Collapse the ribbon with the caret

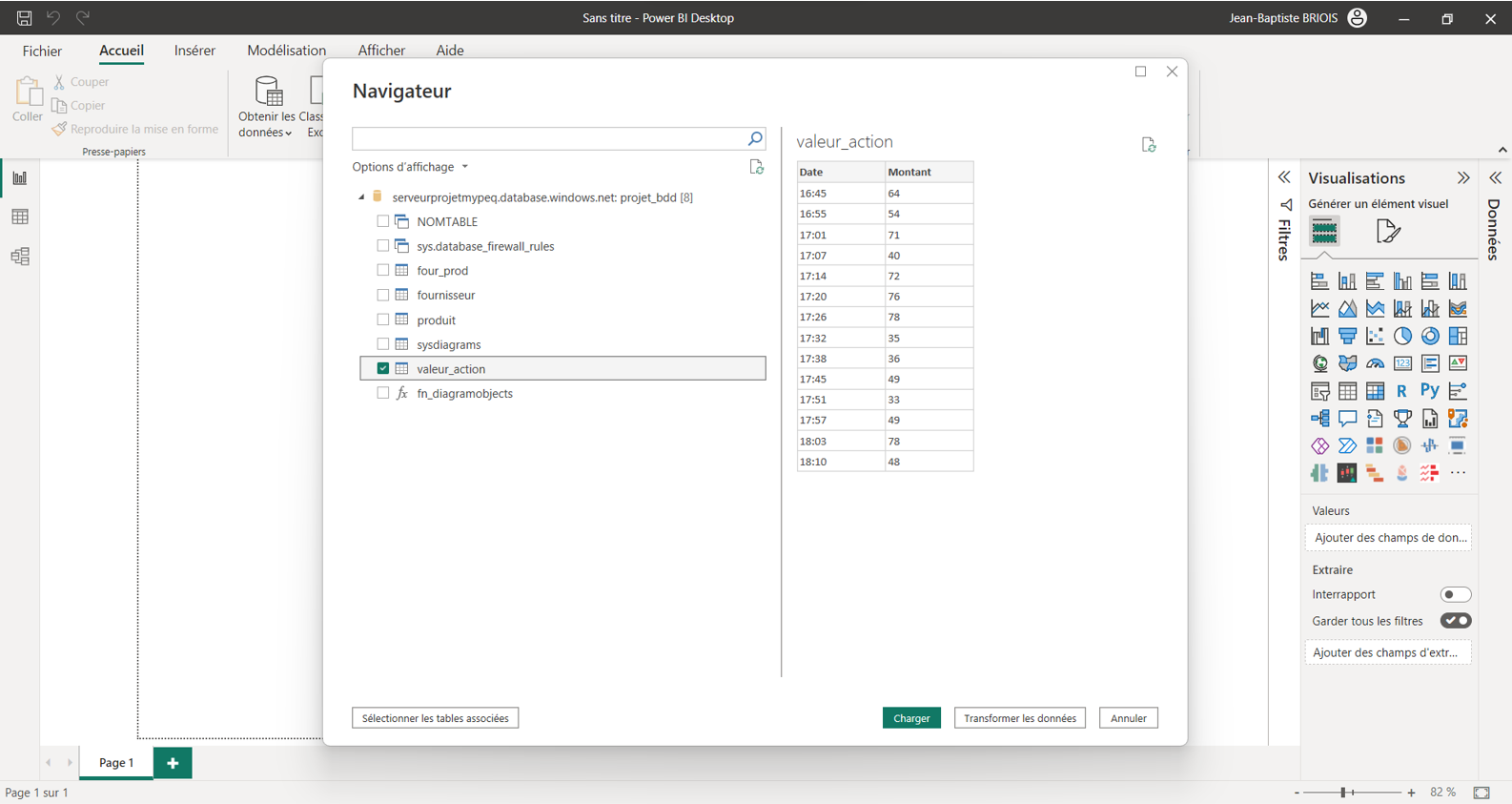[x=1502, y=150]
